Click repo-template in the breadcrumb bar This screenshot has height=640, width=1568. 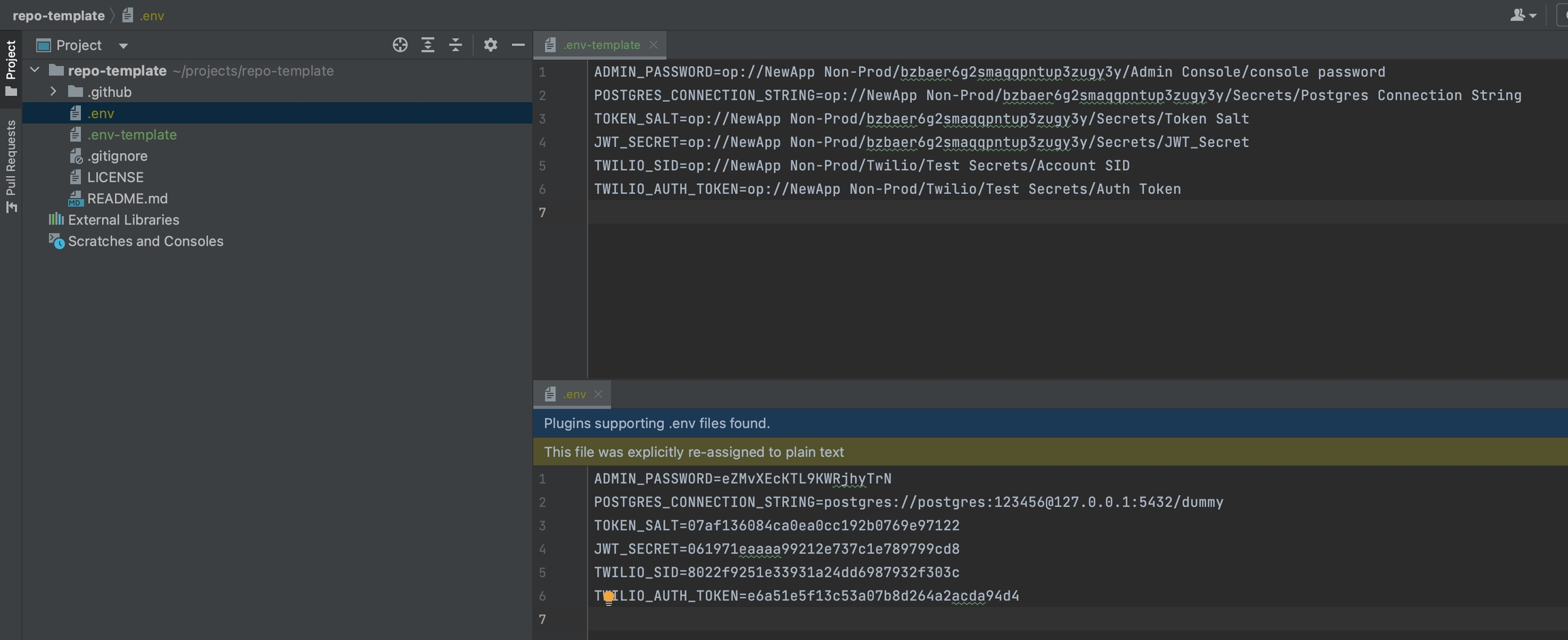(59, 15)
